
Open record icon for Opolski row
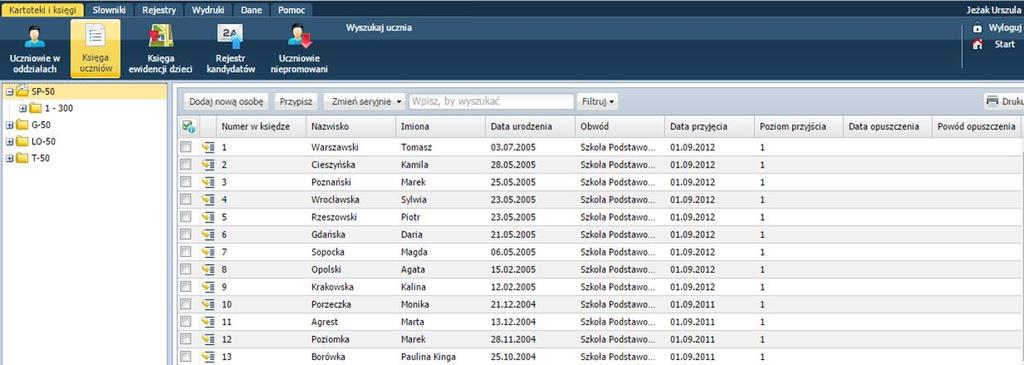tap(208, 270)
